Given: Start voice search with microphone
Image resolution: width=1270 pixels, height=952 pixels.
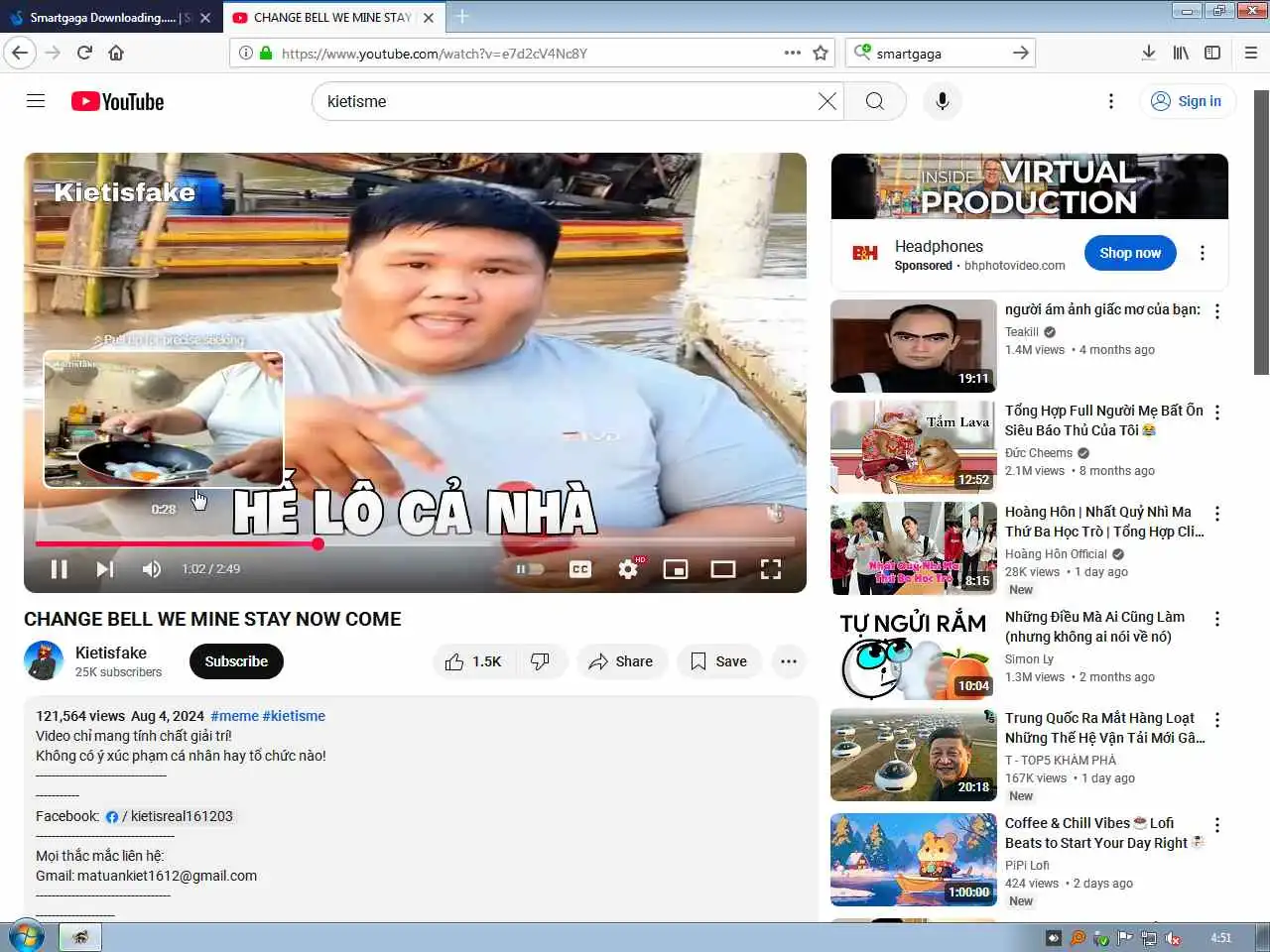Looking at the screenshot, I should (942, 101).
